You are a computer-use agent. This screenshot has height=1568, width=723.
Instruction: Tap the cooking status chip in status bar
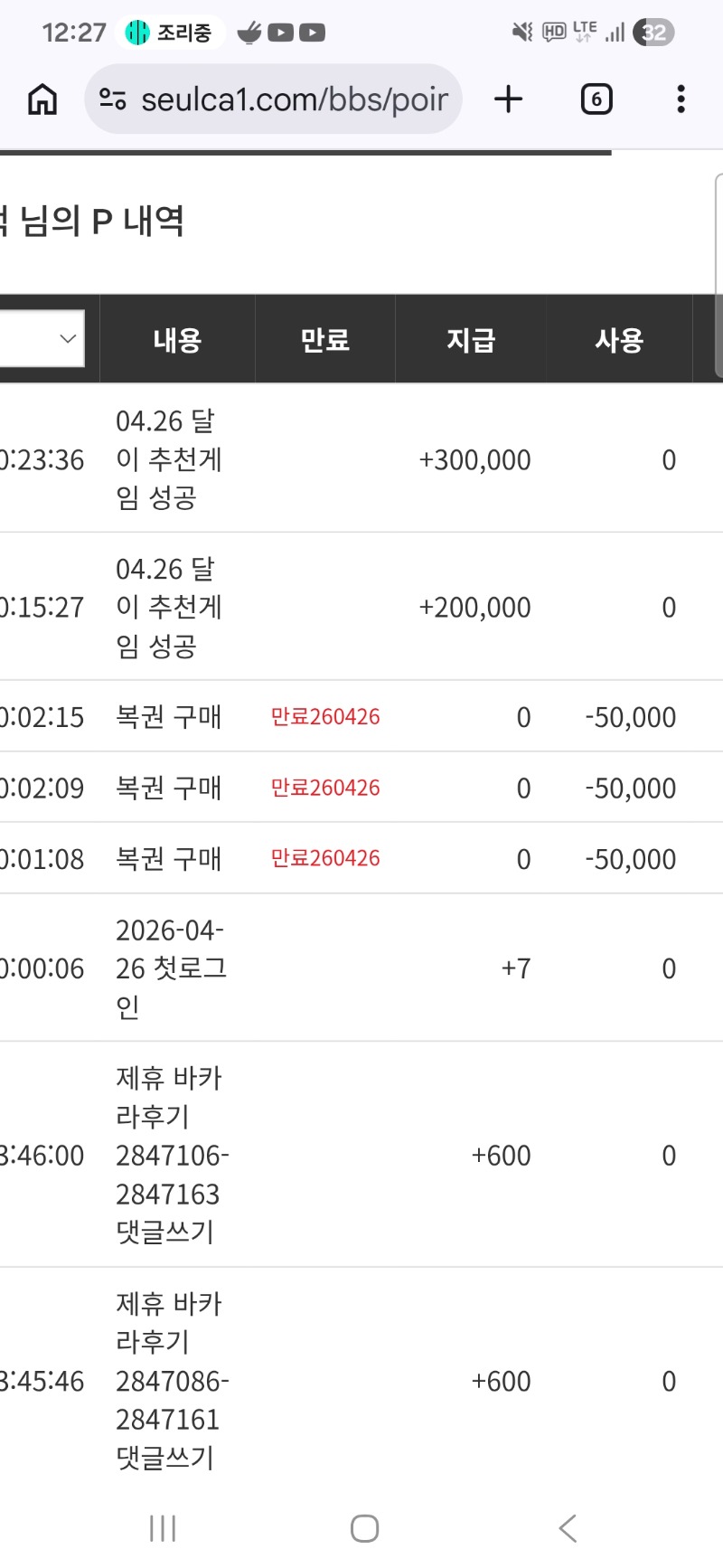click(170, 33)
